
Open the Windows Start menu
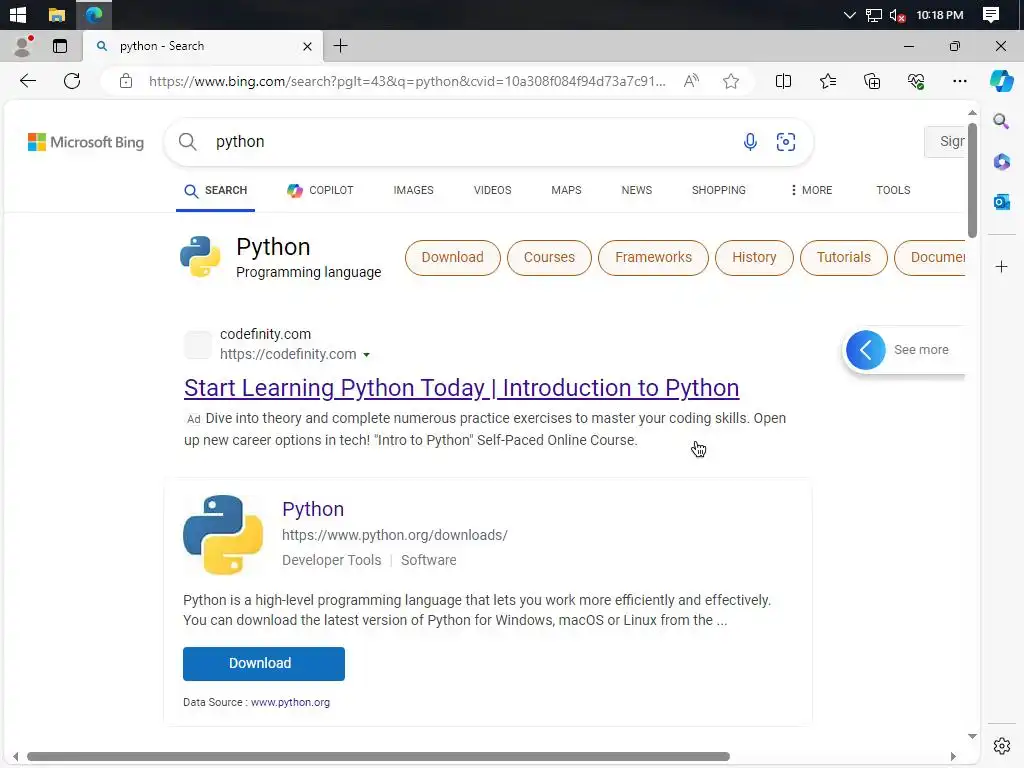[18, 14]
